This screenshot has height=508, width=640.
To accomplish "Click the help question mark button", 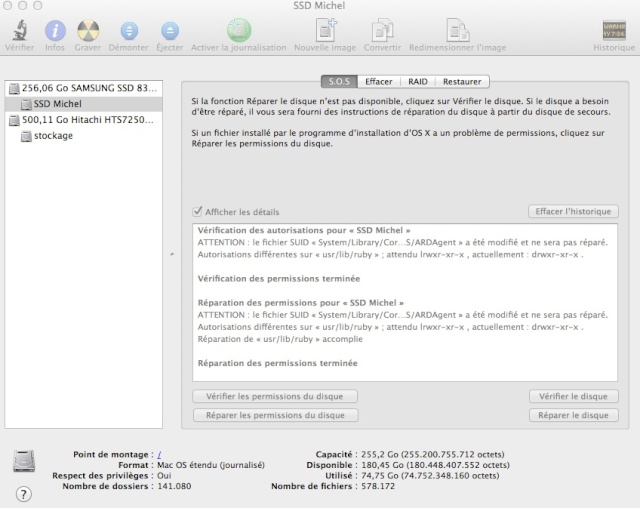I will coord(24,494).
